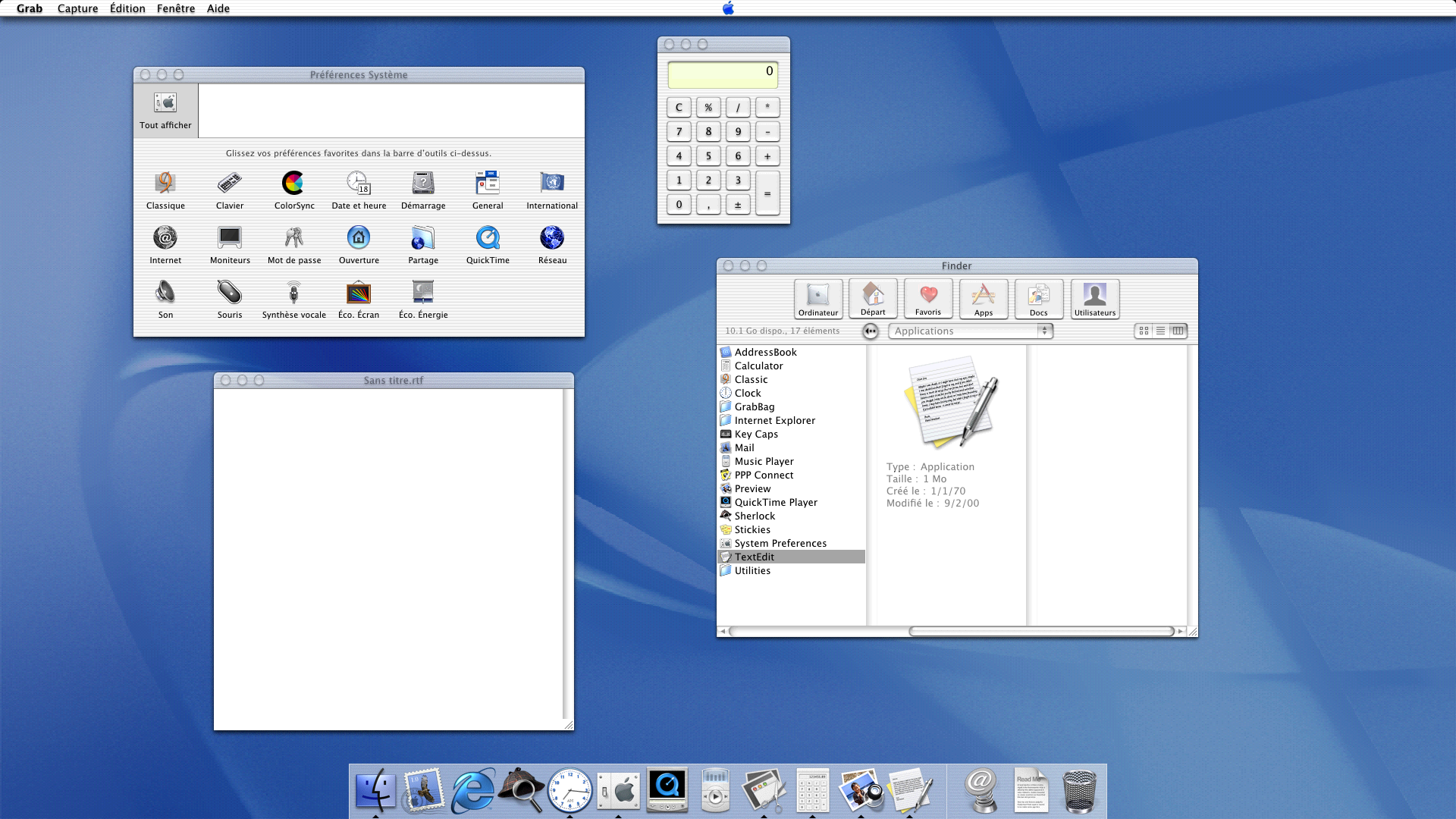Viewport: 1456px width, 819px height.
Task: Select Stickies in the Finder list
Action: [x=791, y=529]
